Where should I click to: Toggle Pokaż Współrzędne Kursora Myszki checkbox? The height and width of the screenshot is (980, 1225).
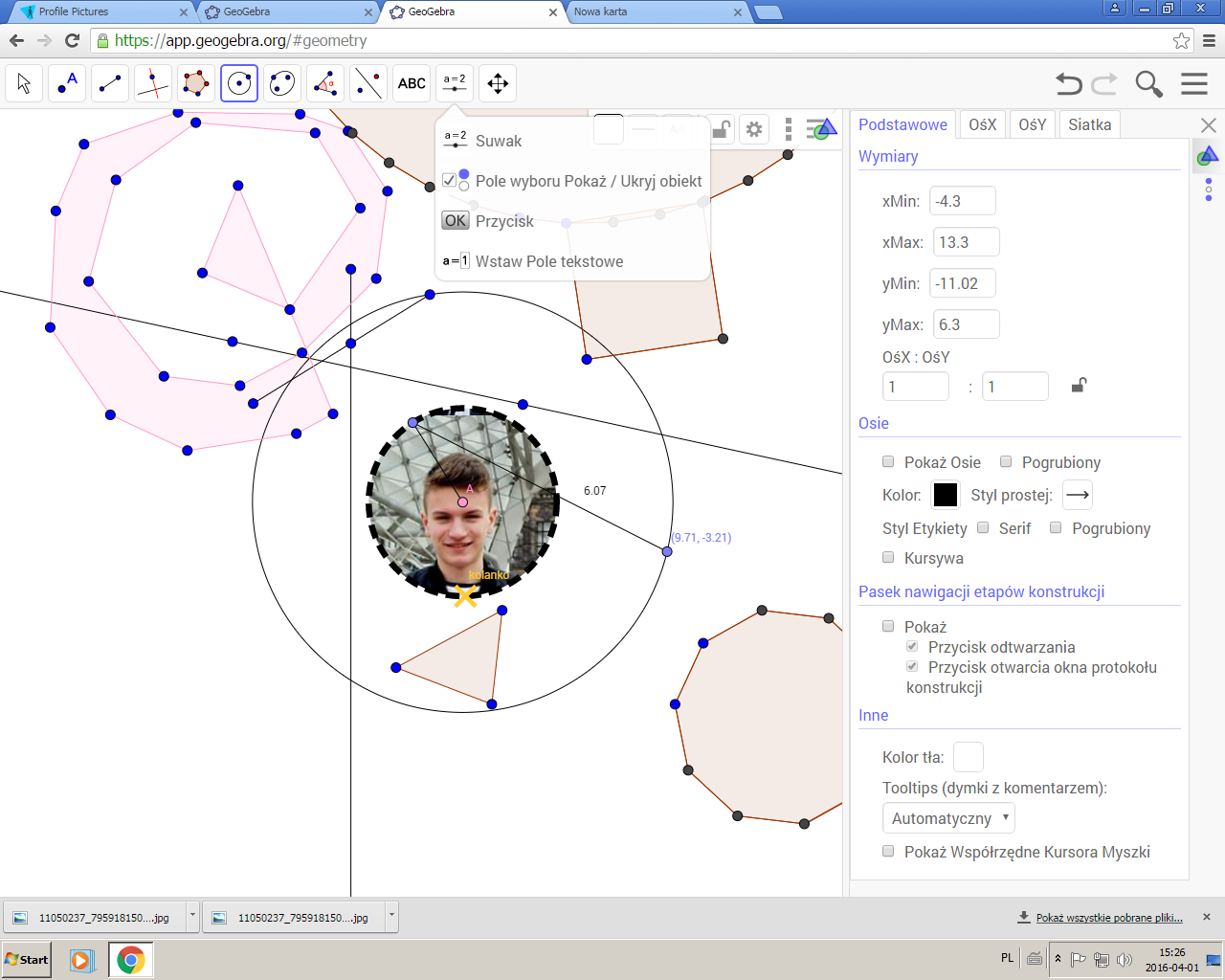(888, 852)
